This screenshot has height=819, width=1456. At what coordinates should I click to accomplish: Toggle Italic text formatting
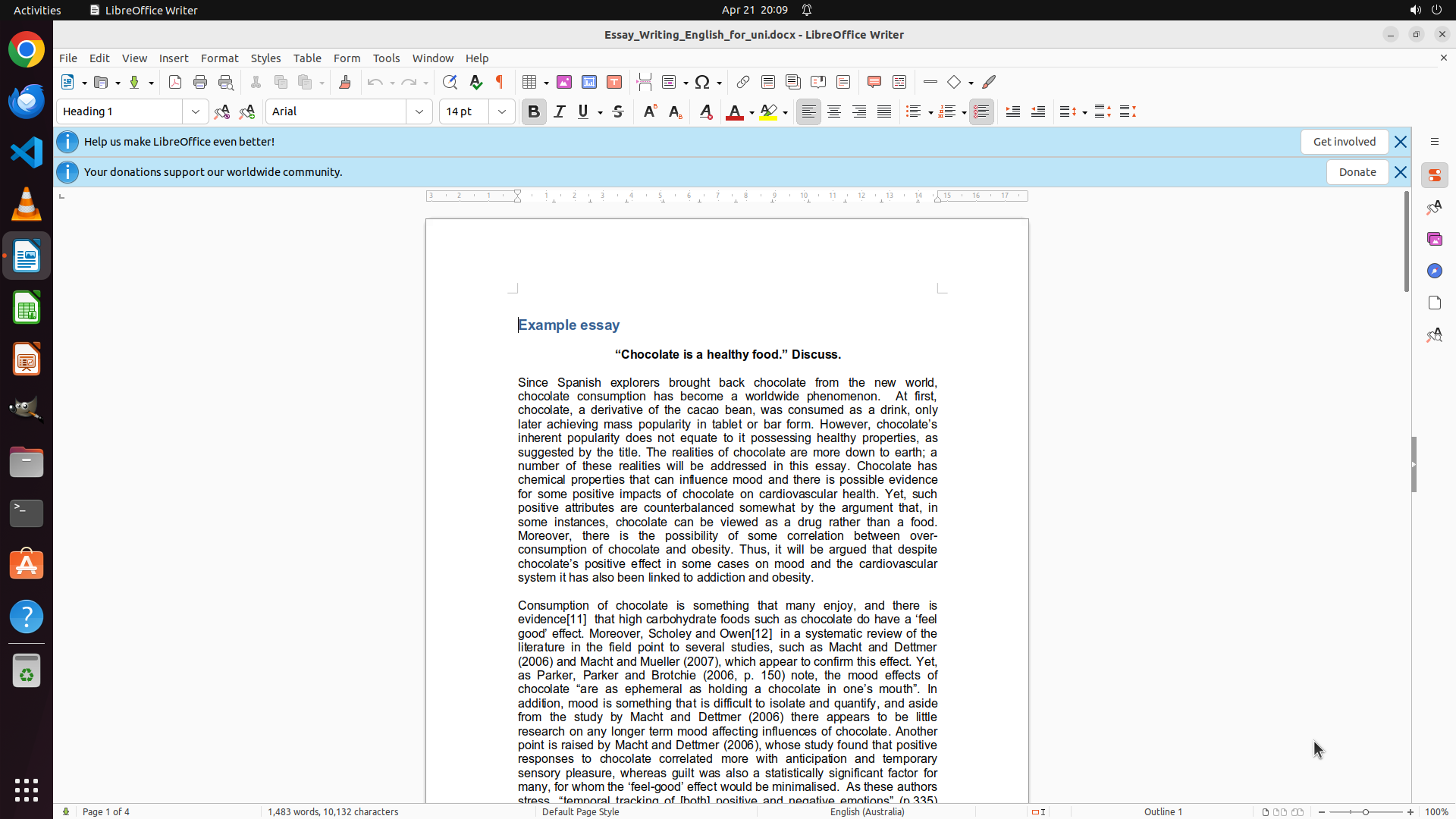click(560, 111)
